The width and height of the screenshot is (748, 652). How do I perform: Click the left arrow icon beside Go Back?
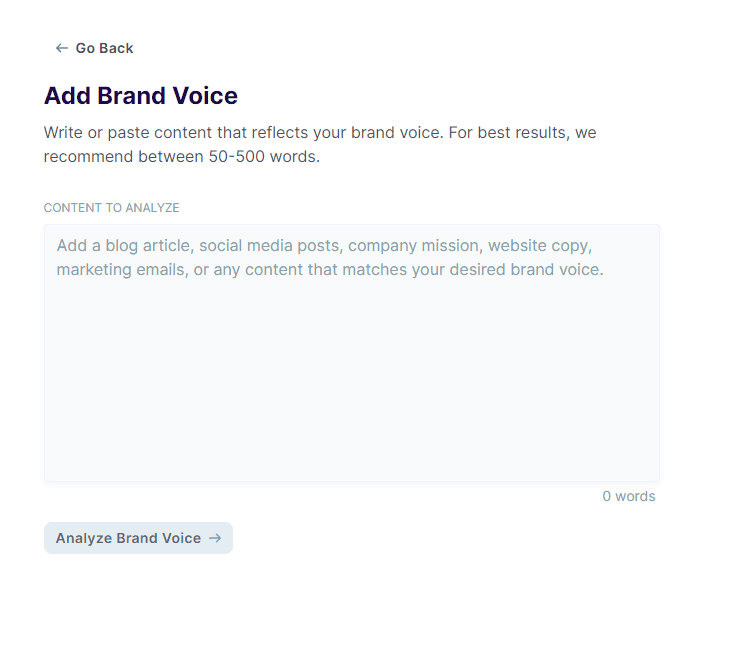pos(62,48)
